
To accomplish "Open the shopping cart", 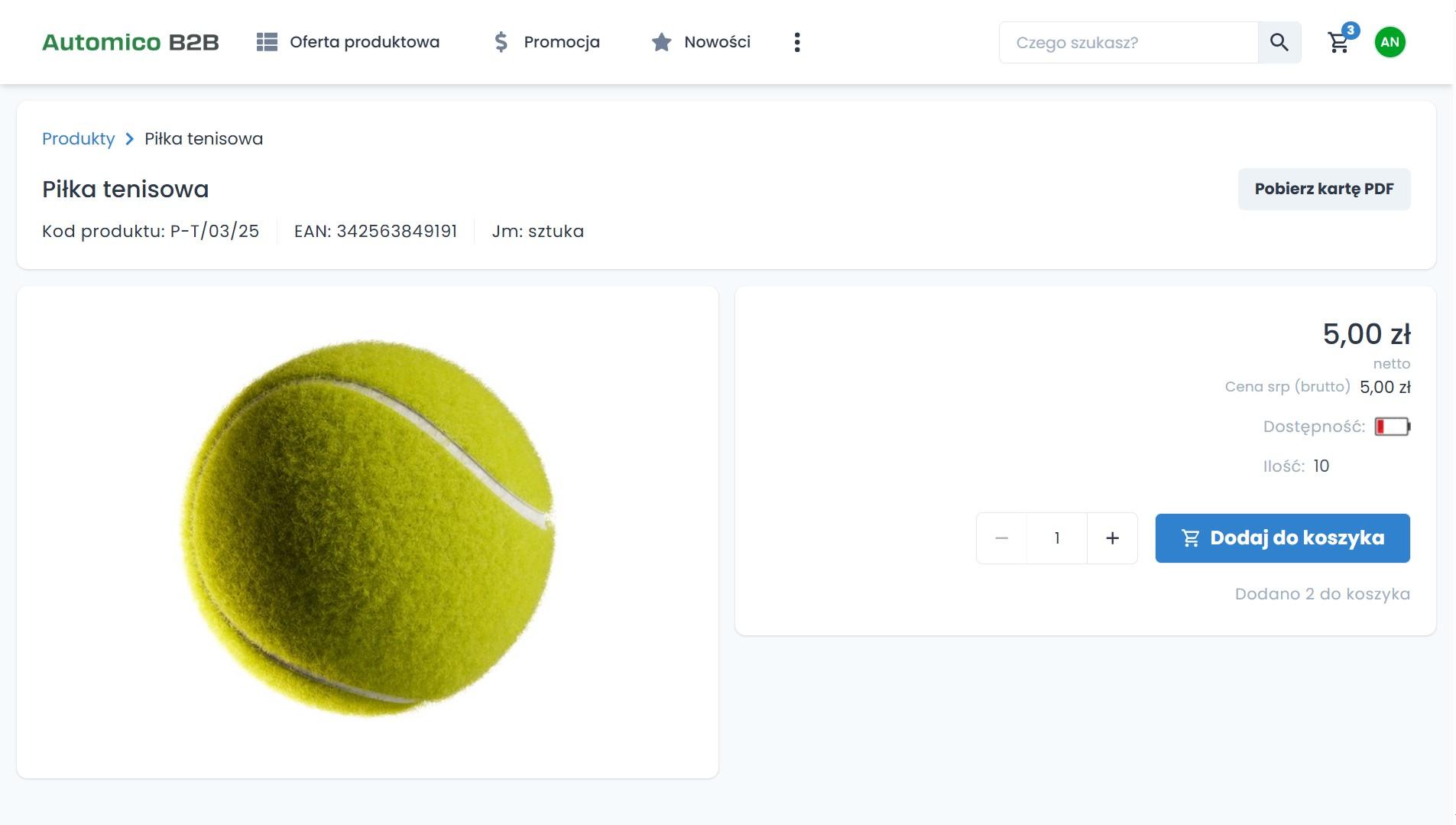I will coord(1338,42).
